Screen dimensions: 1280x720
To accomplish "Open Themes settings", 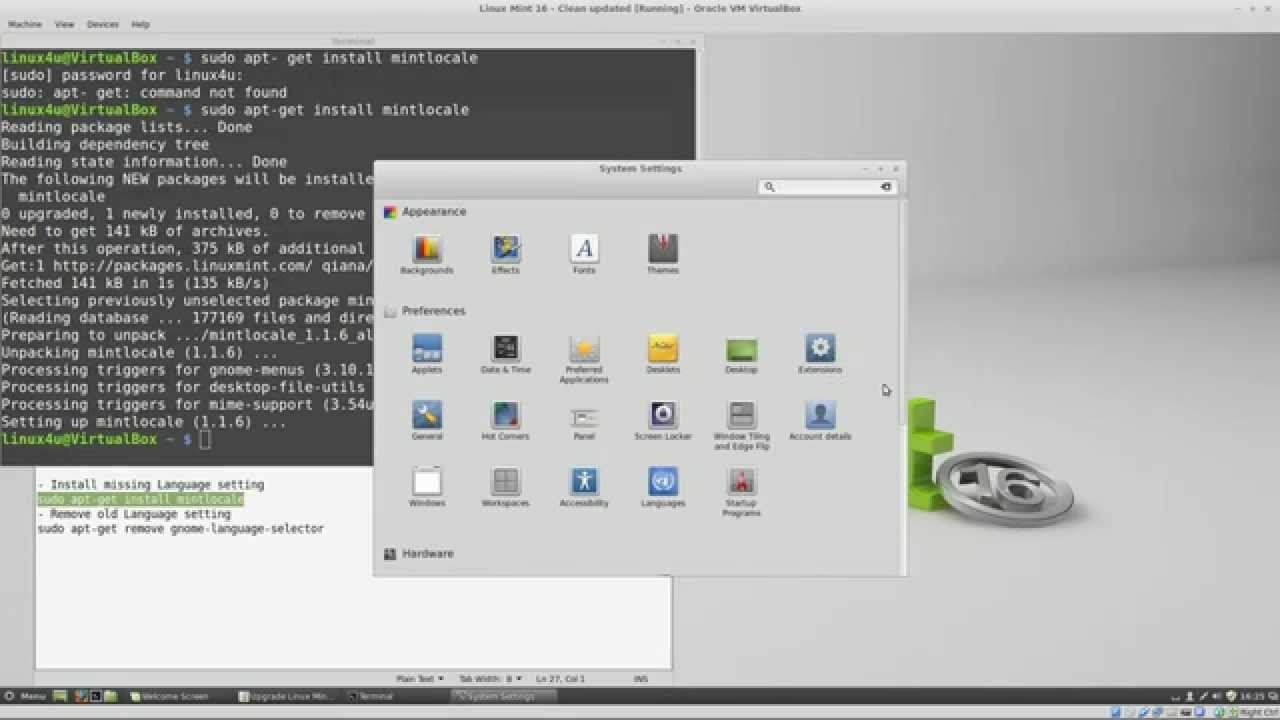I will point(663,254).
